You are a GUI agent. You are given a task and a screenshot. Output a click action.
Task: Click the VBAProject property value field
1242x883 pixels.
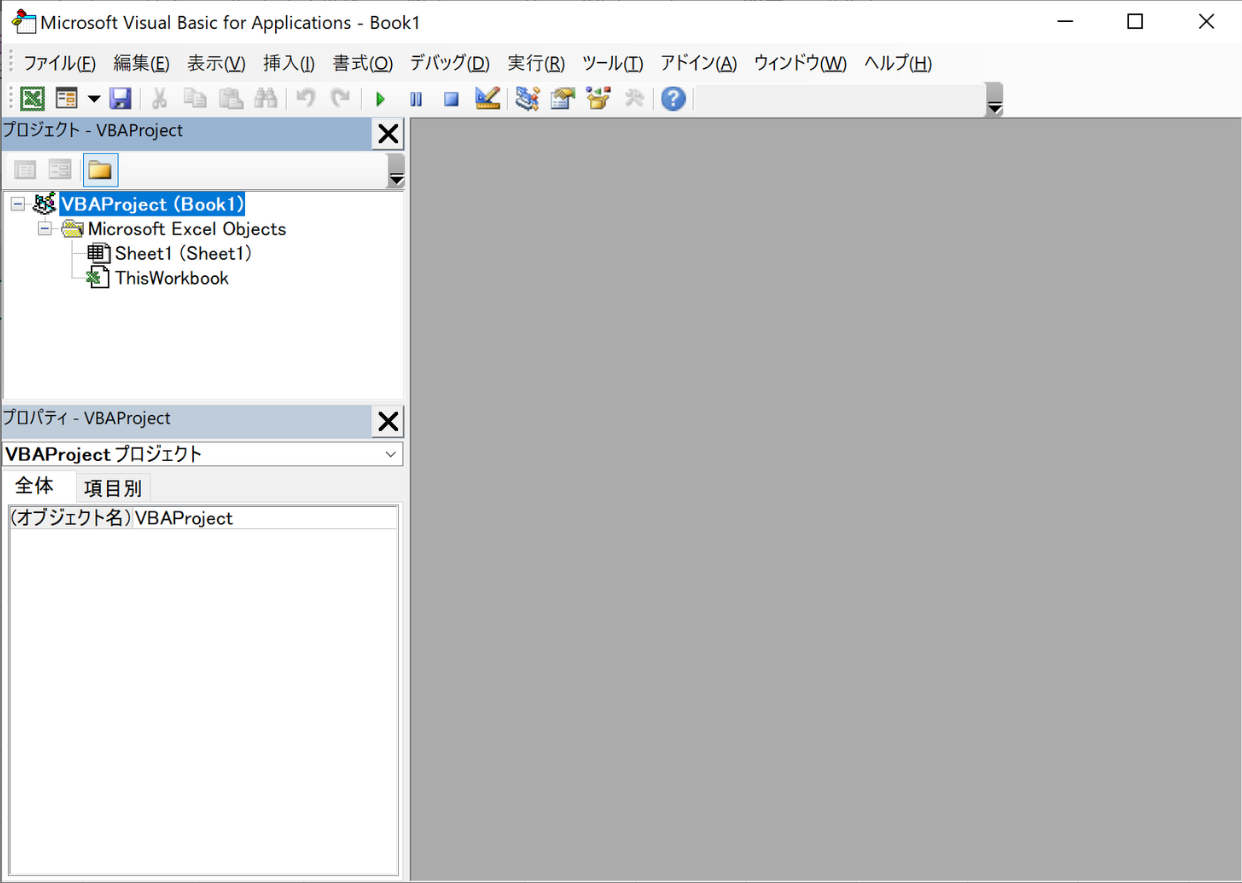click(265, 518)
